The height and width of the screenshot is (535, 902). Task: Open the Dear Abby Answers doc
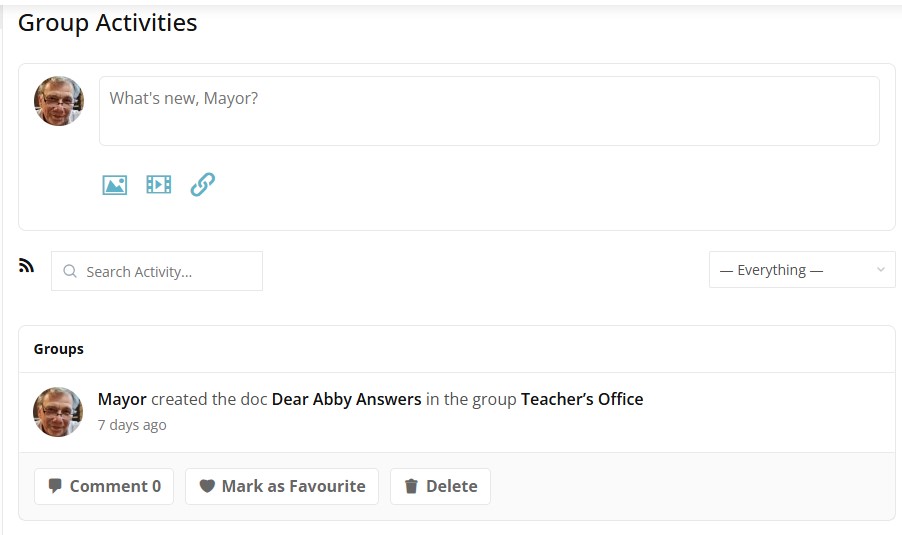tap(346, 399)
